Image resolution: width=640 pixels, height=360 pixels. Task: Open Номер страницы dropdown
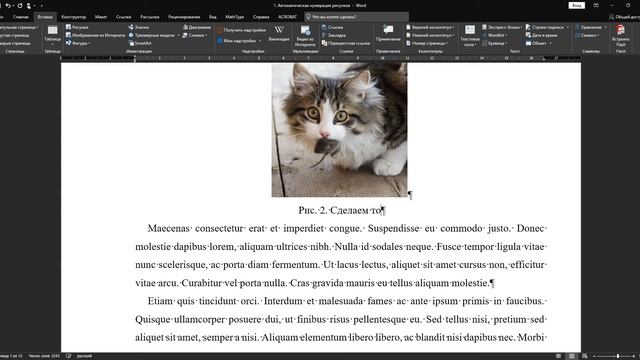427,43
